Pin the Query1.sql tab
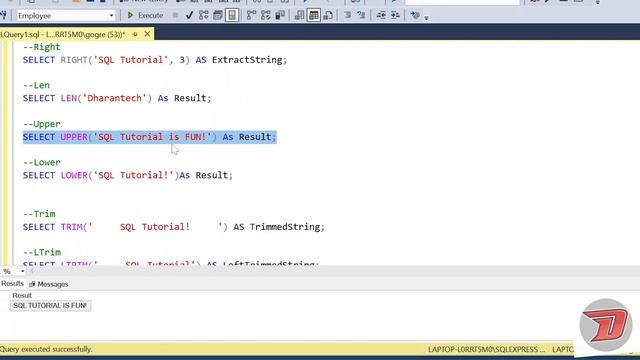640x360 pixels. 135,35
